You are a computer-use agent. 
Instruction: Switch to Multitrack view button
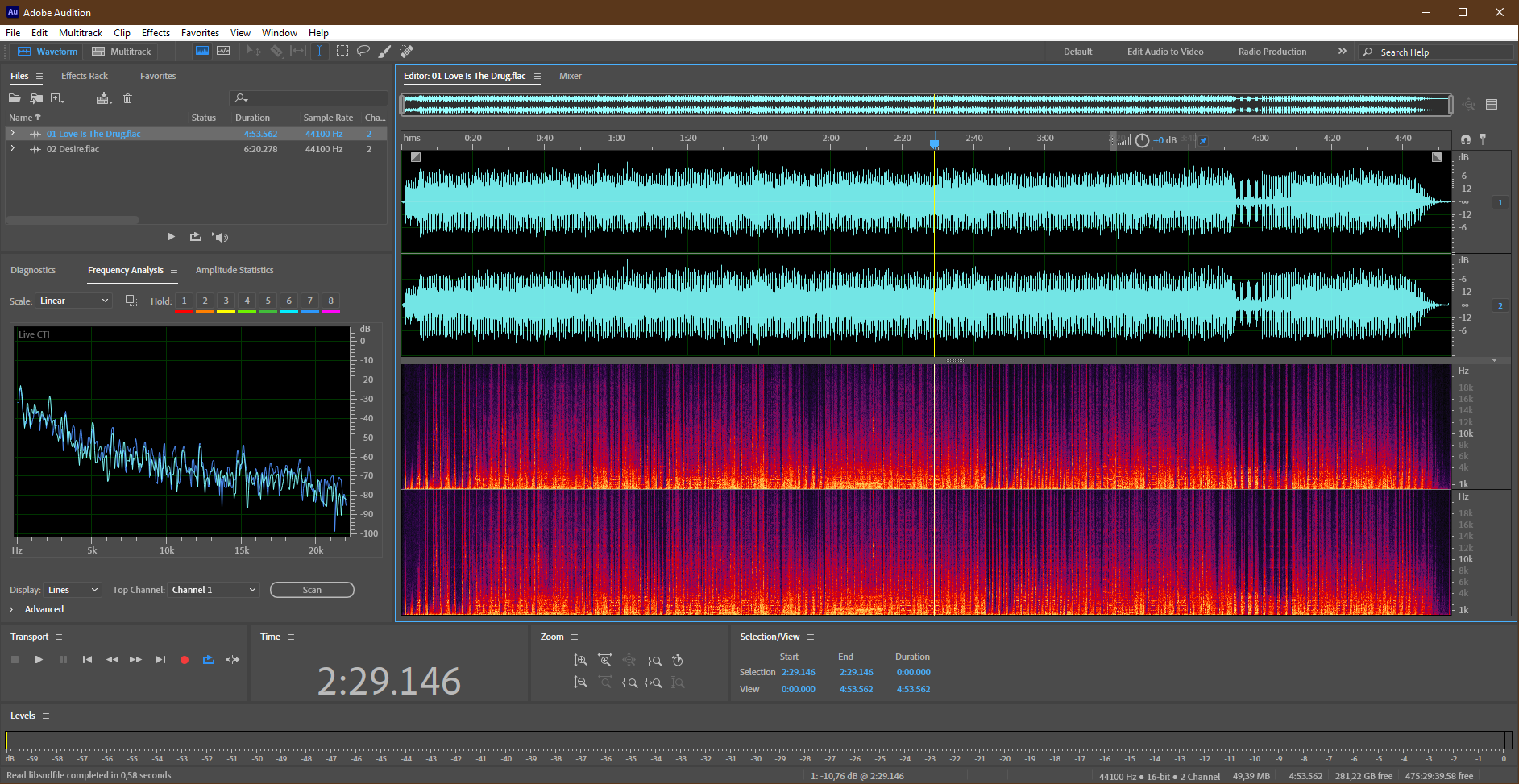click(x=122, y=51)
